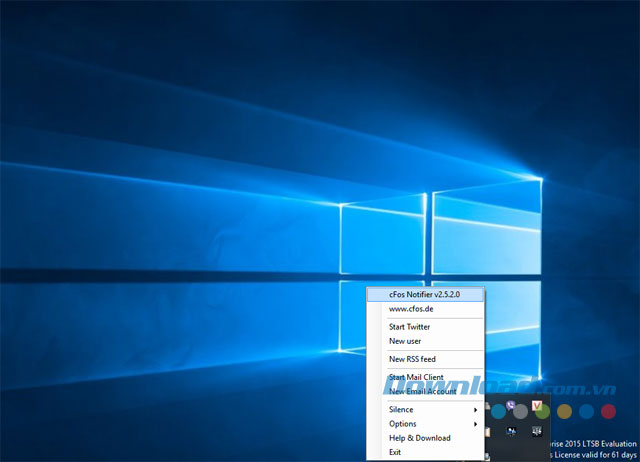Image resolution: width=640 pixels, height=462 pixels.
Task: Click the red V tray icon
Action: click(537, 405)
